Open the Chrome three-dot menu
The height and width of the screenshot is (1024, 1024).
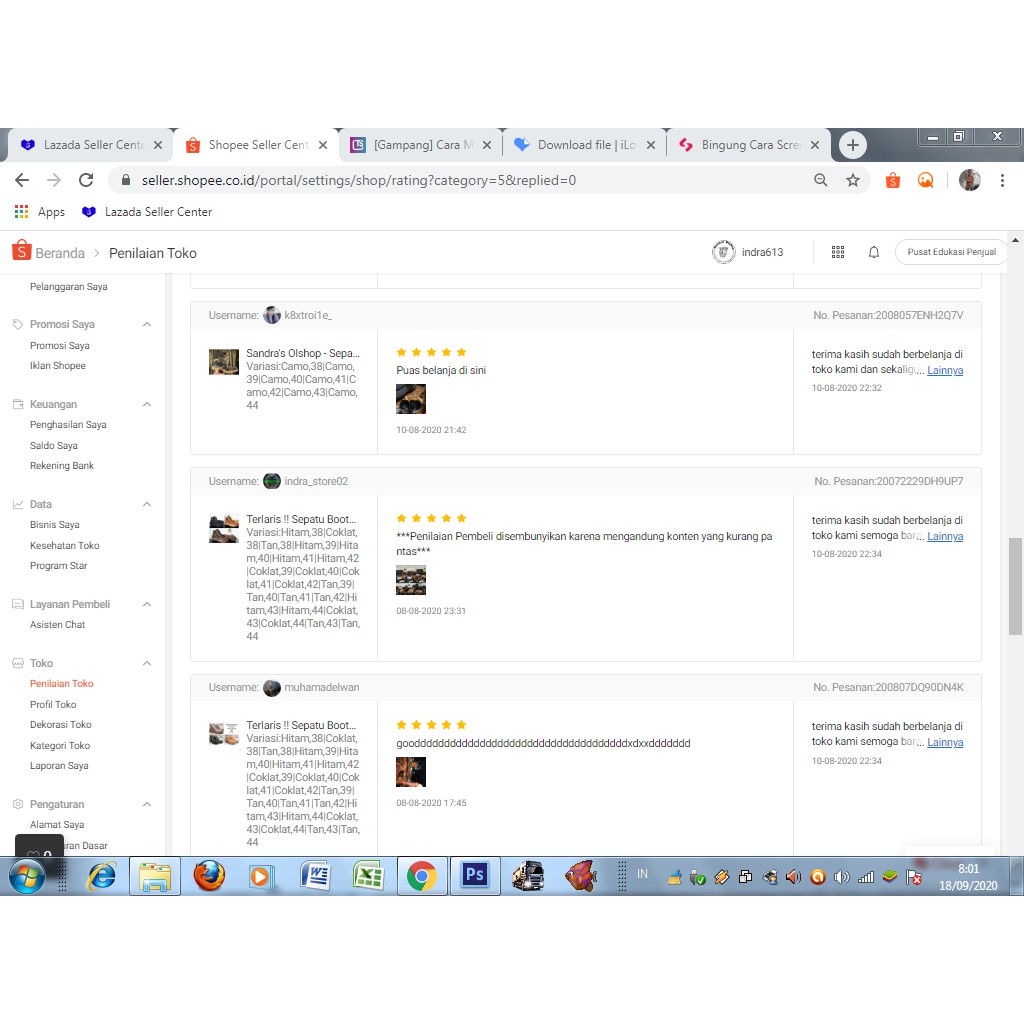click(1002, 180)
